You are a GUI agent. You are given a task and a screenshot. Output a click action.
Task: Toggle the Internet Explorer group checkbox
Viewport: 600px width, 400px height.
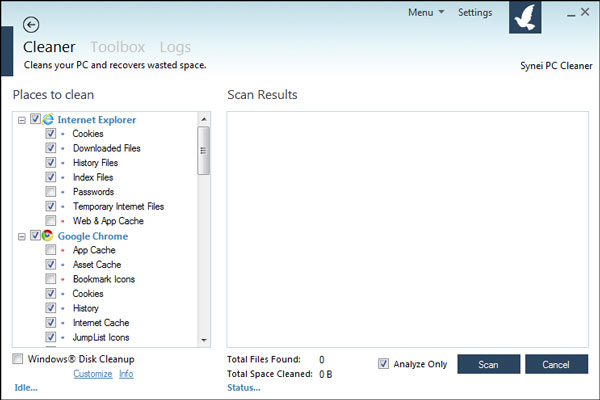tap(35, 119)
